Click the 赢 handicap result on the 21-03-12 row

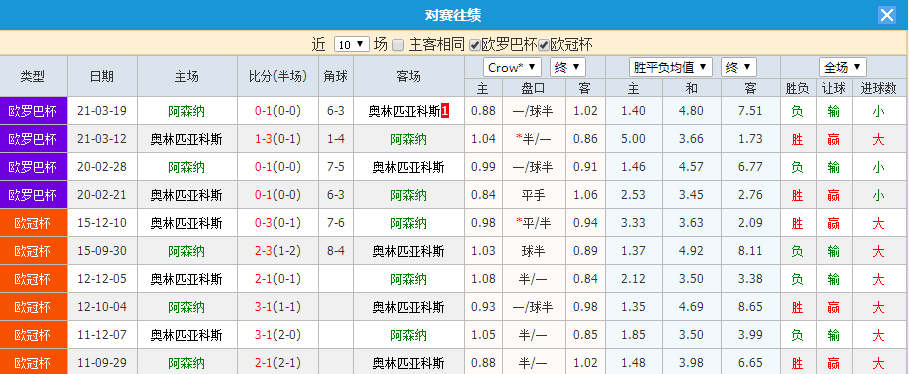pos(834,139)
